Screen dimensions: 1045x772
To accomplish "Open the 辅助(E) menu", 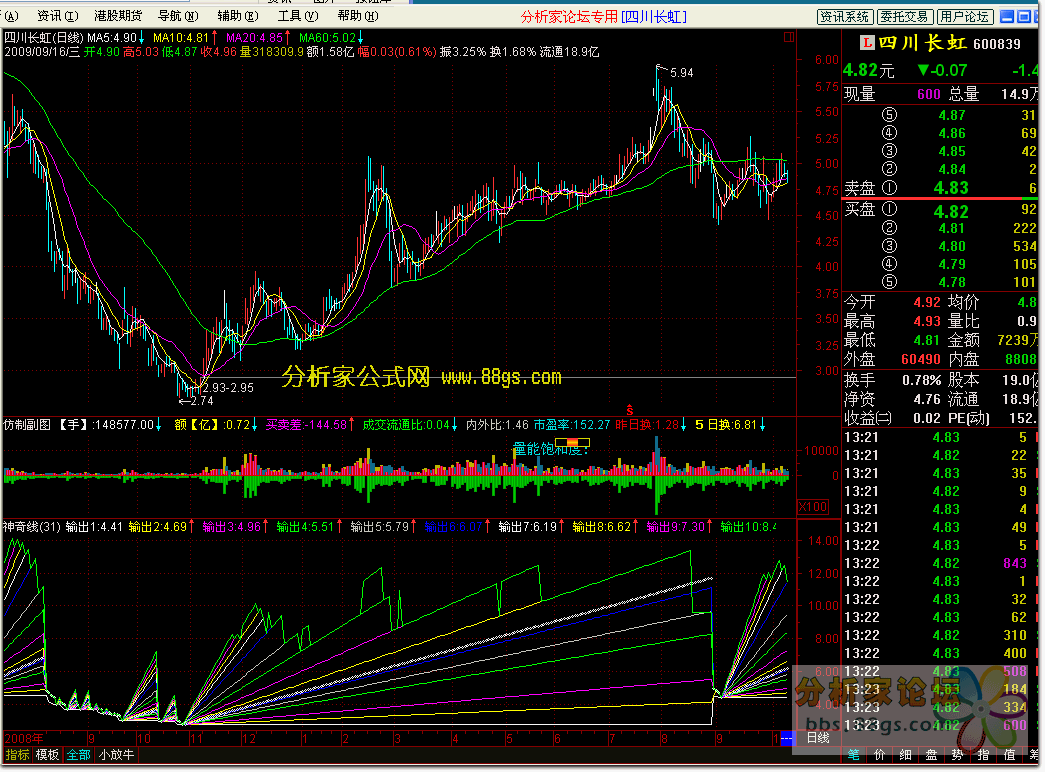I will tap(238, 16).
